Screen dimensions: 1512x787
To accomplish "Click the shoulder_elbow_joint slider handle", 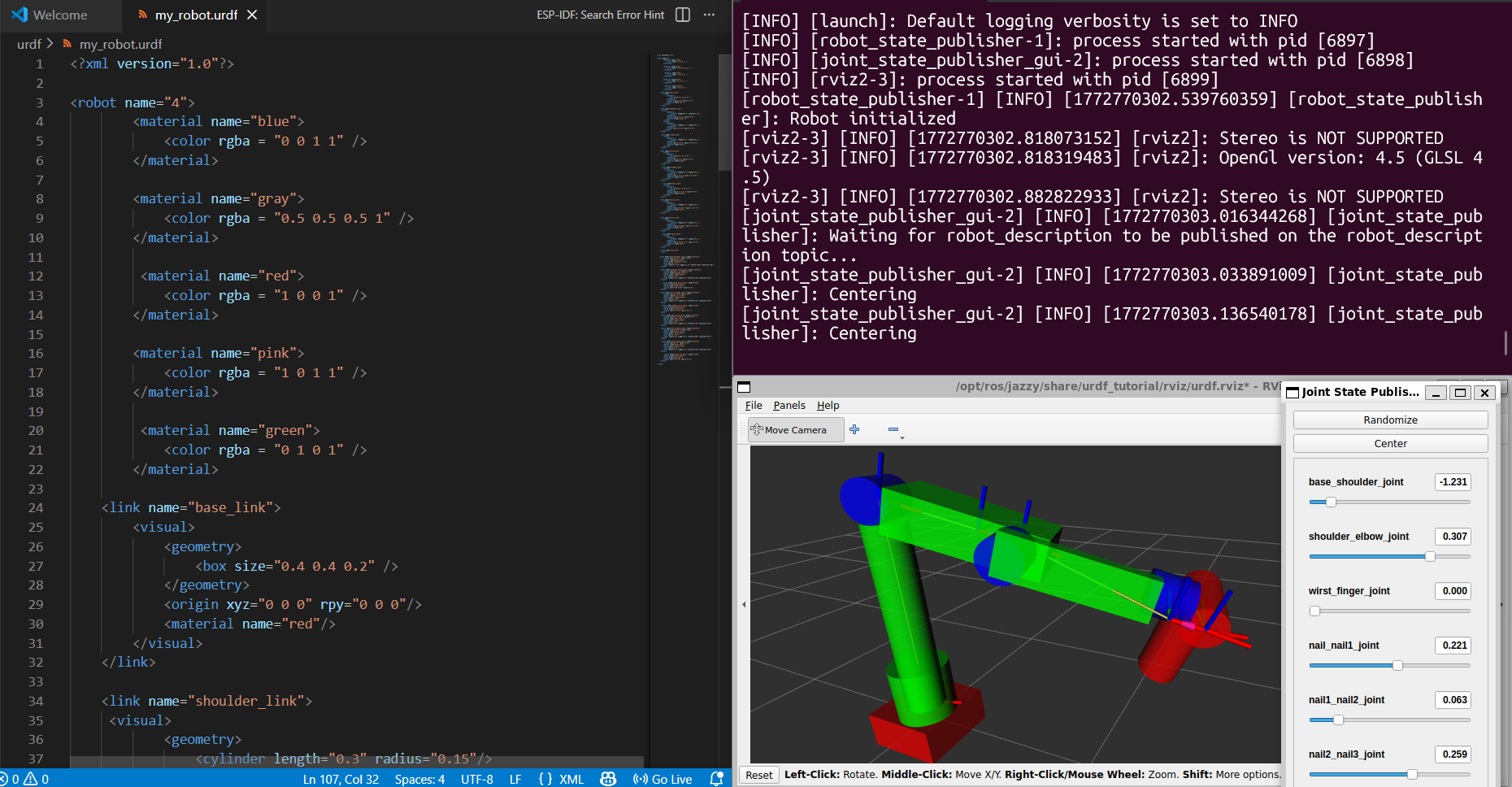I will (x=1430, y=557).
